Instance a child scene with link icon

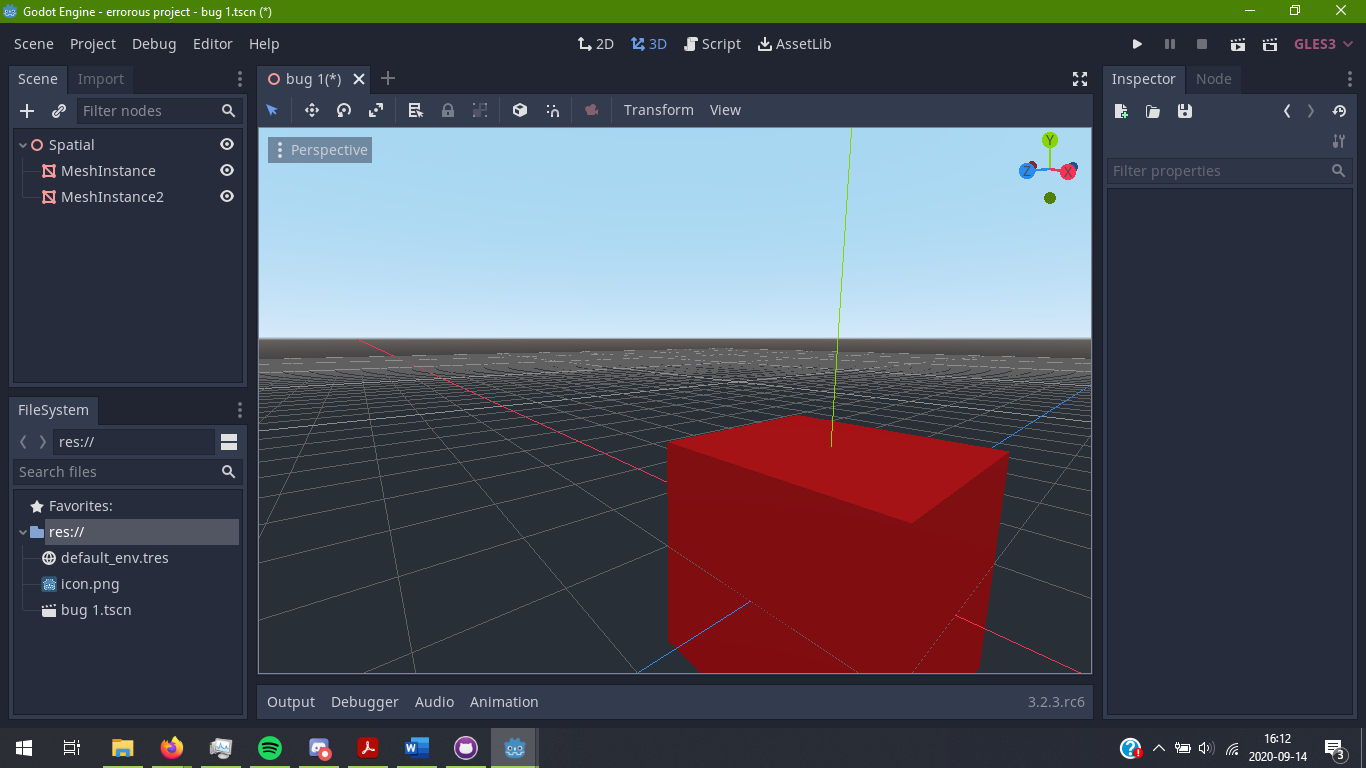(x=59, y=111)
